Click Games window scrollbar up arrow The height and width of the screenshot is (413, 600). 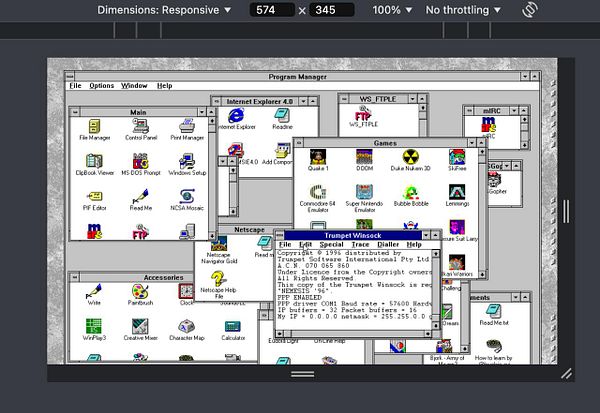tap(482, 152)
